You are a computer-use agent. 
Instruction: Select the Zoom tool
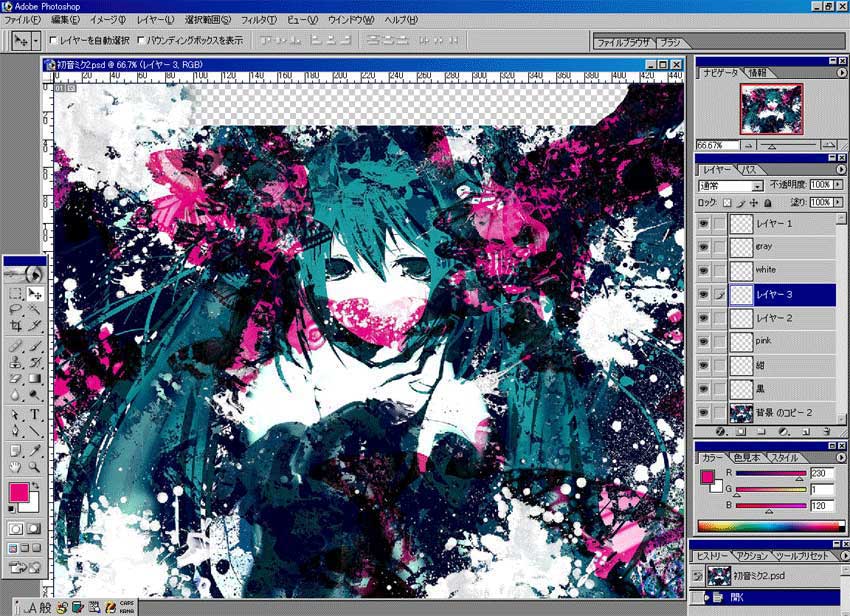click(35, 466)
